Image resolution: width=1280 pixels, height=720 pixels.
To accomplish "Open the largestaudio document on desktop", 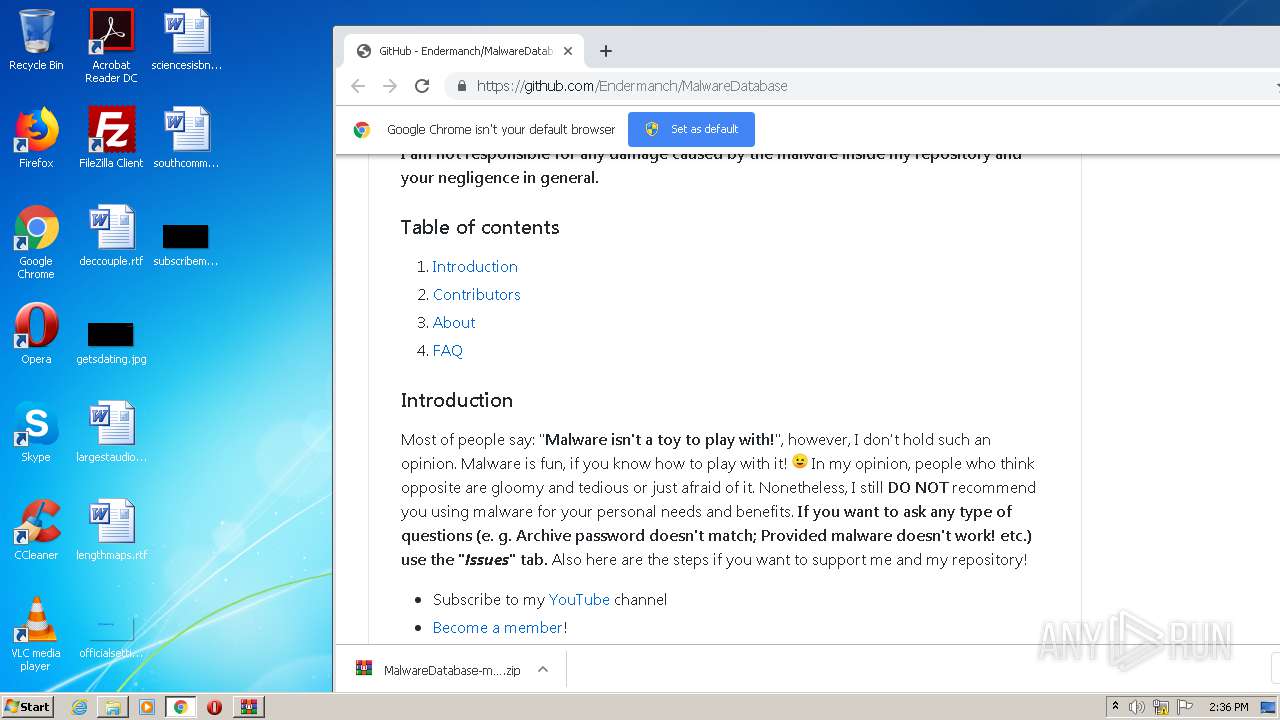I will [111, 432].
